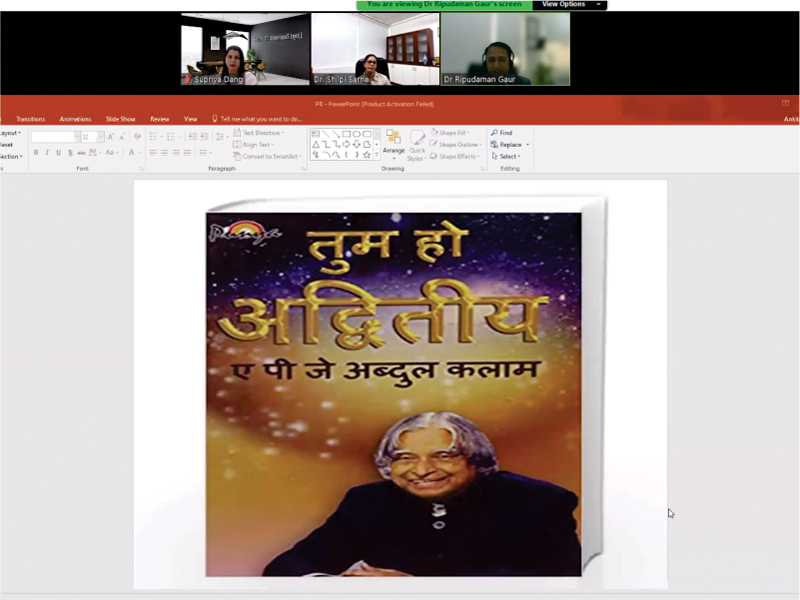Click Ribbon Display Options icon
The width and height of the screenshot is (800, 600).
(785, 103)
